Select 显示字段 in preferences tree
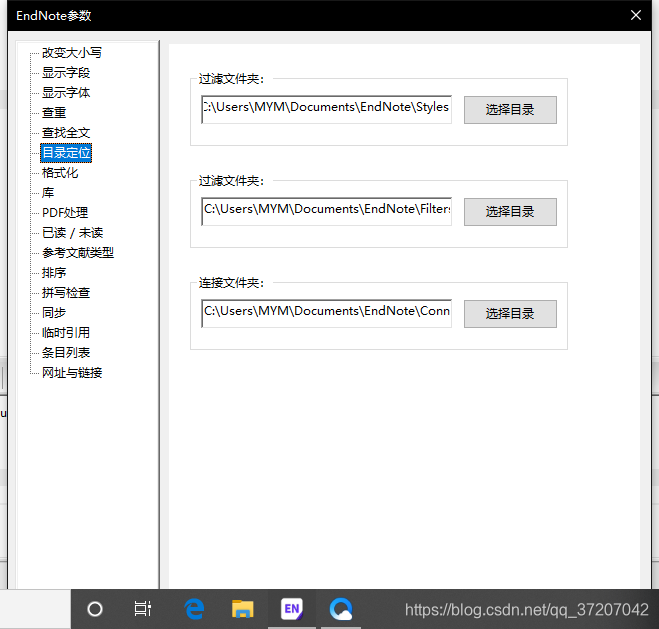This screenshot has height=629, width=659. [66, 73]
